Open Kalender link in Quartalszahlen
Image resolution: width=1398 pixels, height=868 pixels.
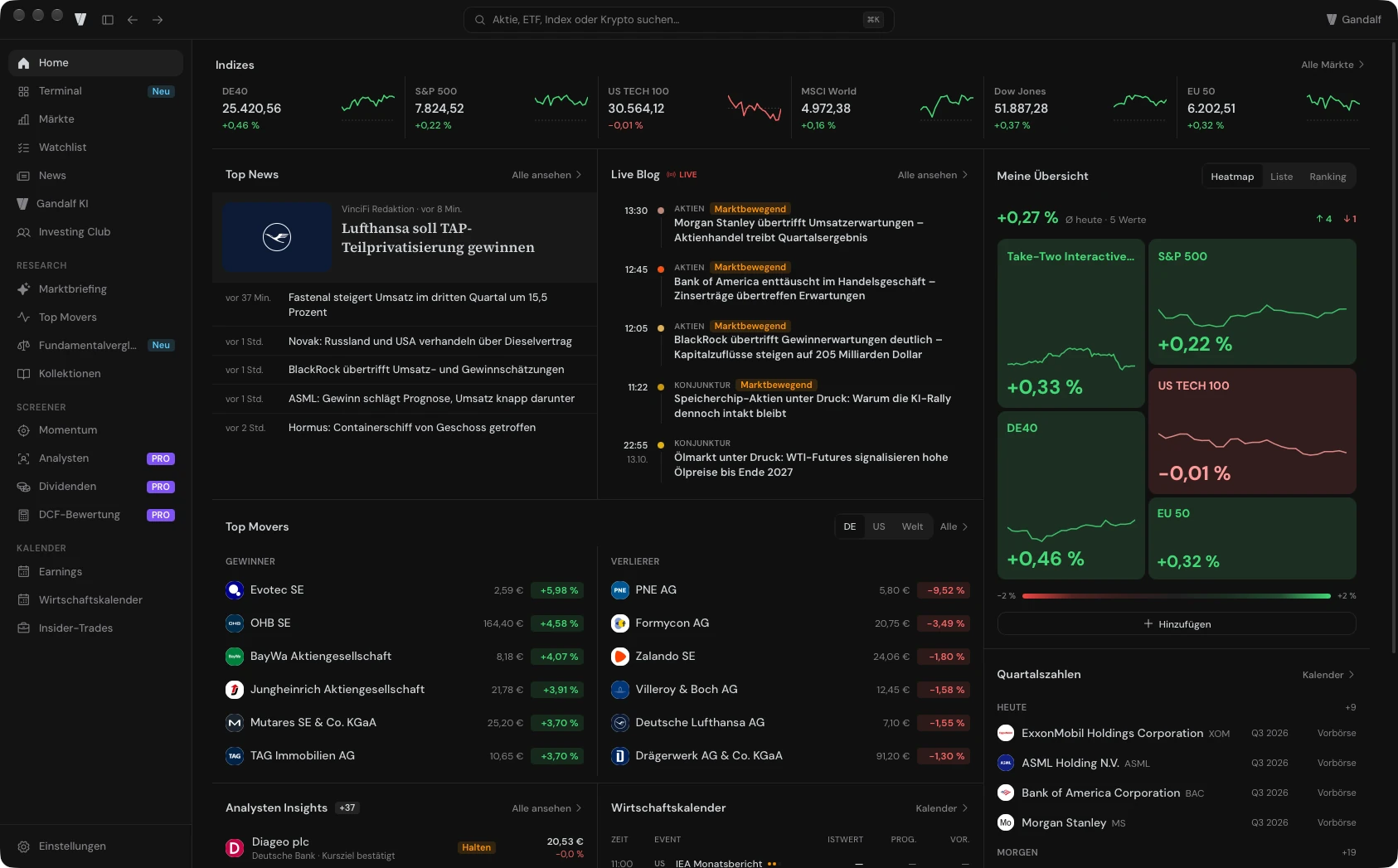pyautogui.click(x=1328, y=675)
